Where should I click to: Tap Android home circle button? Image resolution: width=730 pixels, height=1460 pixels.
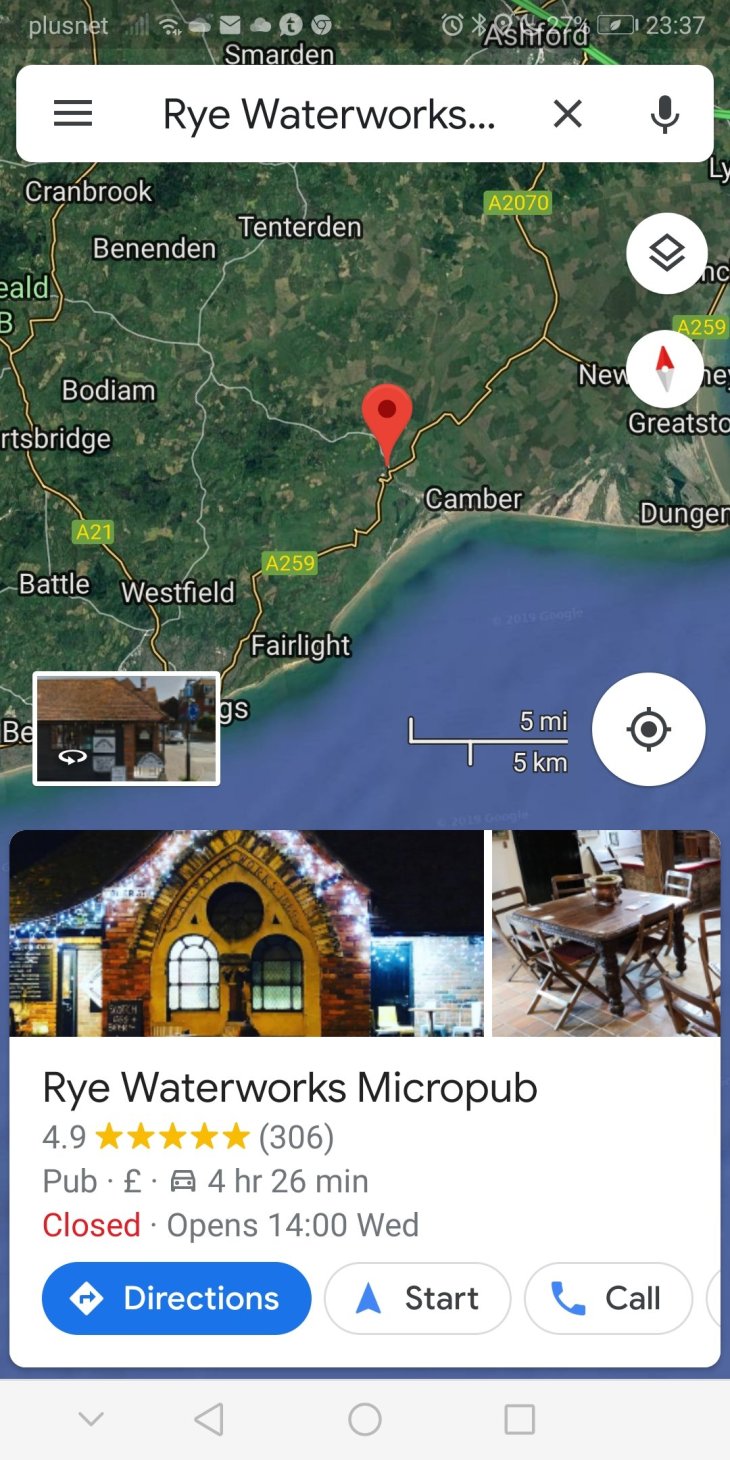click(365, 1419)
